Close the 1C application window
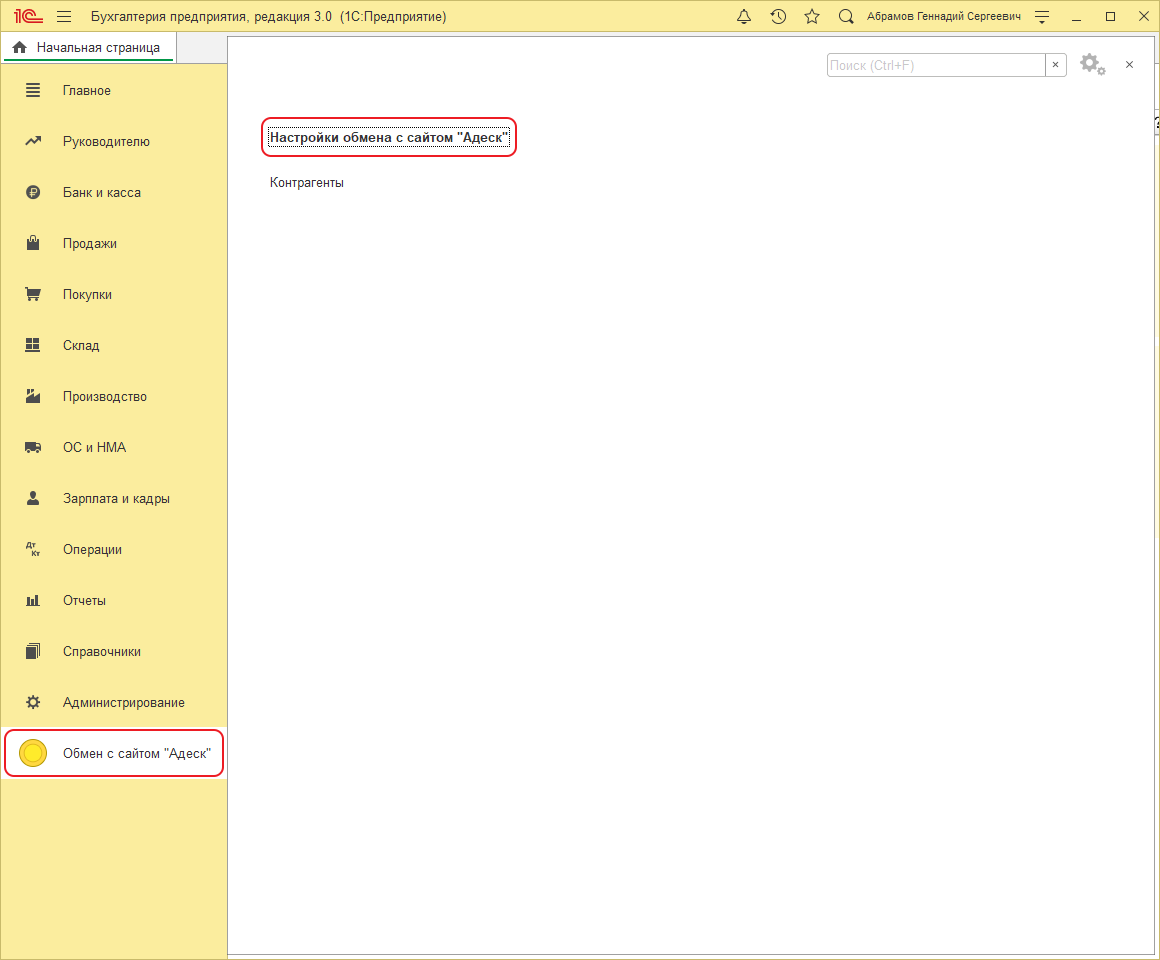 pos(1143,16)
